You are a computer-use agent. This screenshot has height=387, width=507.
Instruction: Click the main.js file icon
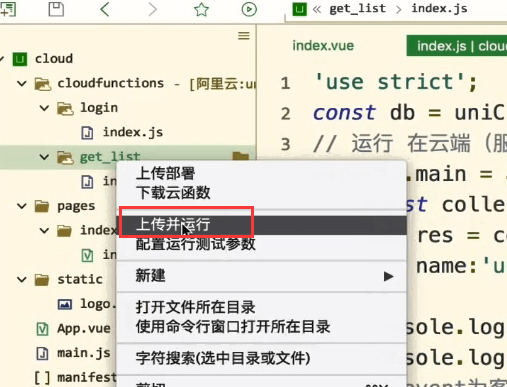point(42,353)
